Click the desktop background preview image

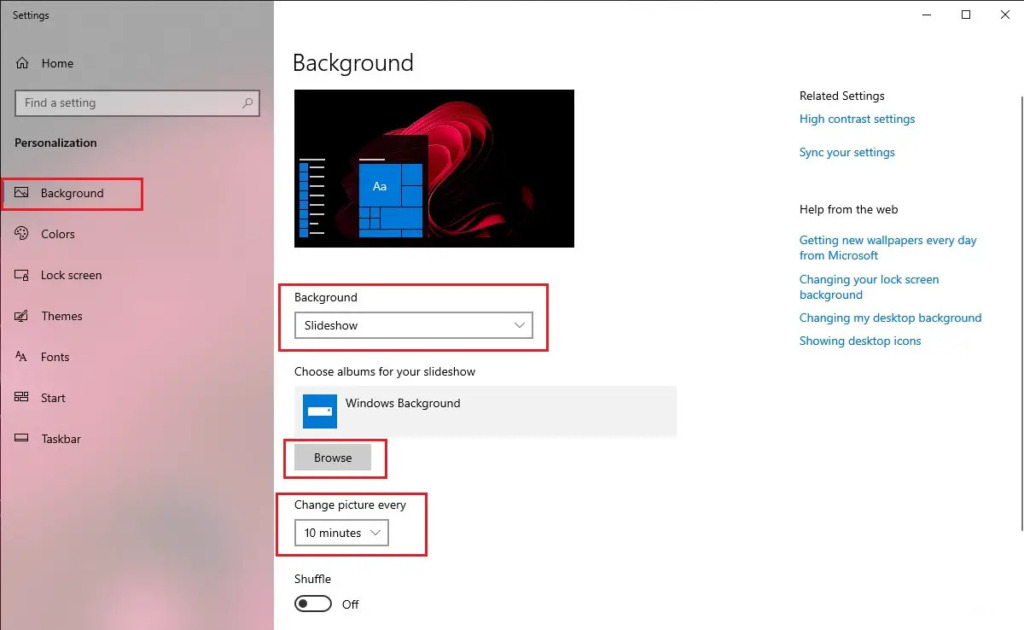(434, 168)
